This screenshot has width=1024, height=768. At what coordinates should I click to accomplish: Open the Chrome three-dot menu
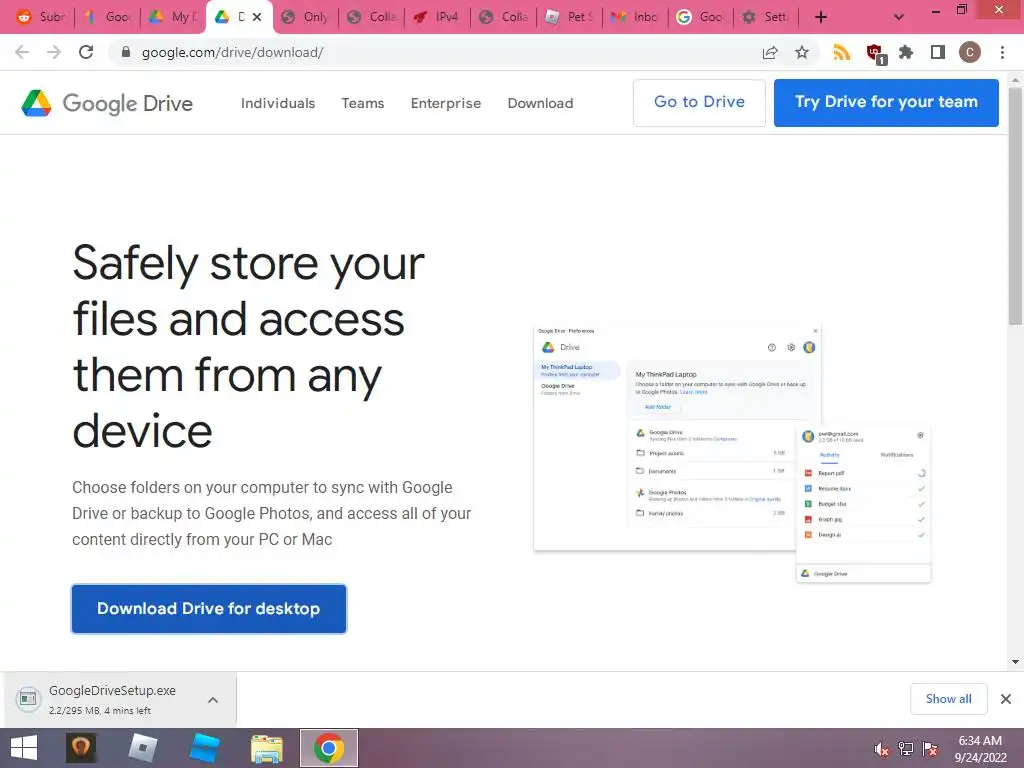(x=1002, y=52)
